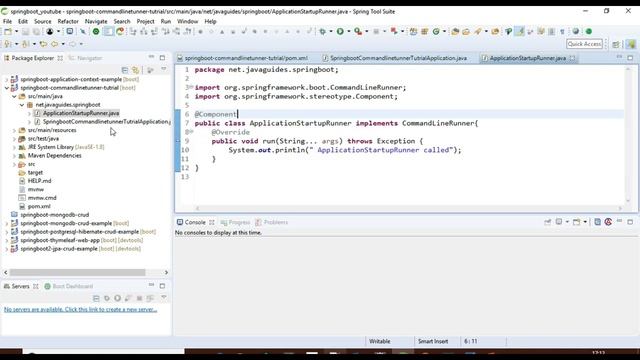Click the relaunch circular green-red toolbar icon
The width and height of the screenshot is (640, 360).
click(x=120, y=31)
